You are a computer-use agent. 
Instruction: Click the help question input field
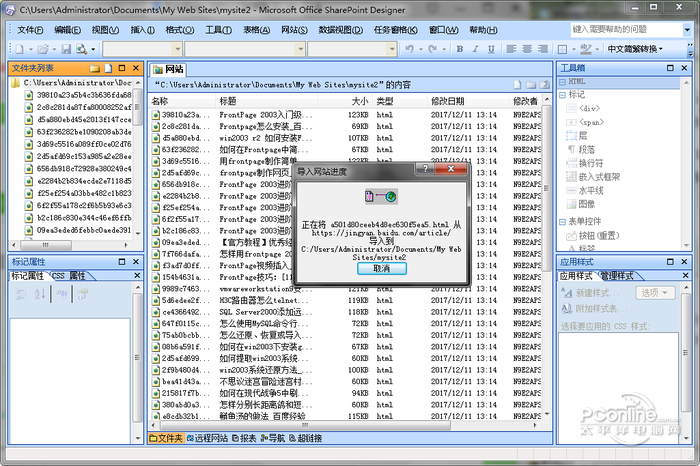[x=626, y=30]
